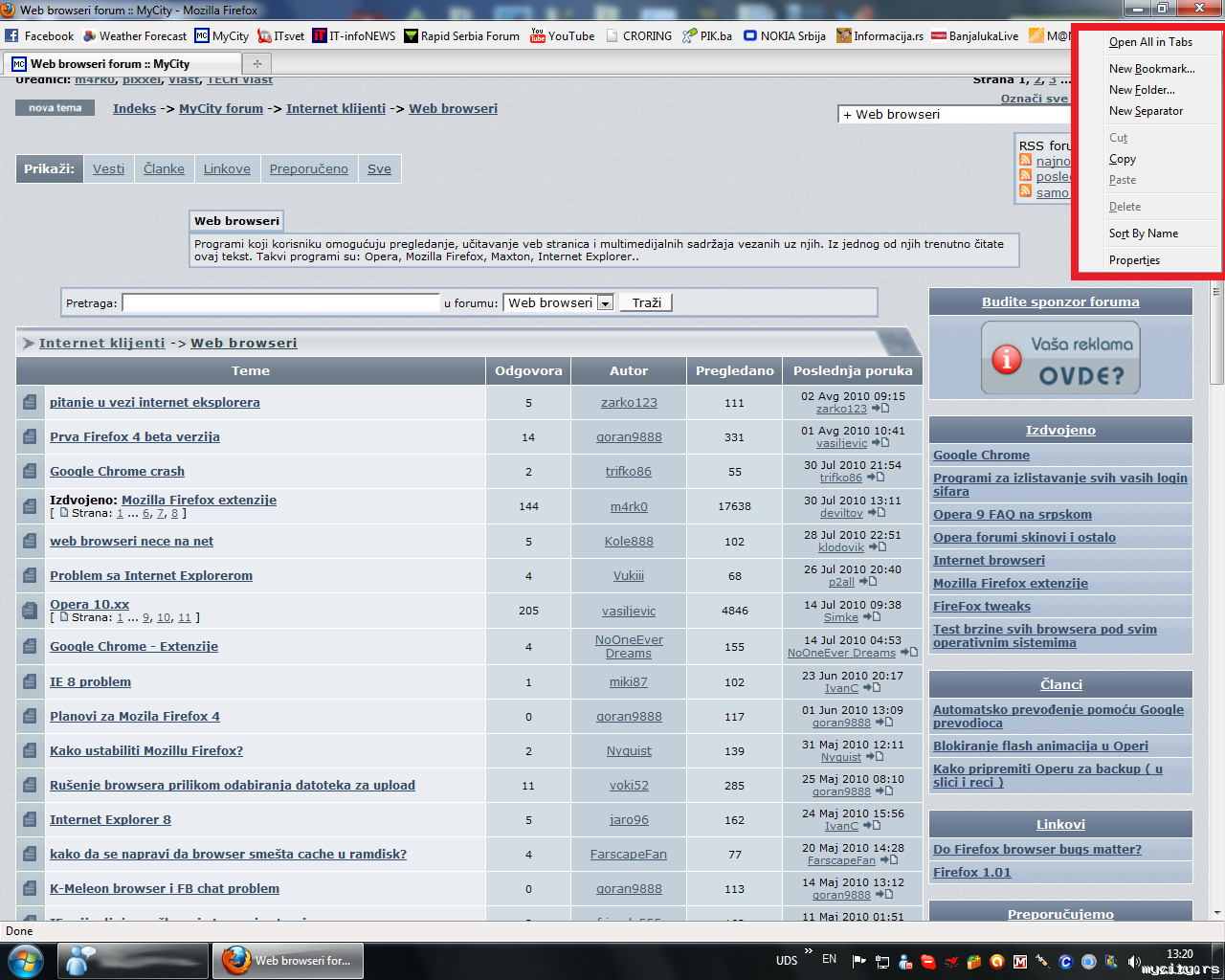This screenshot has width=1225, height=980.
Task: Click the Action Center flag tray icon
Action: pos(858,961)
